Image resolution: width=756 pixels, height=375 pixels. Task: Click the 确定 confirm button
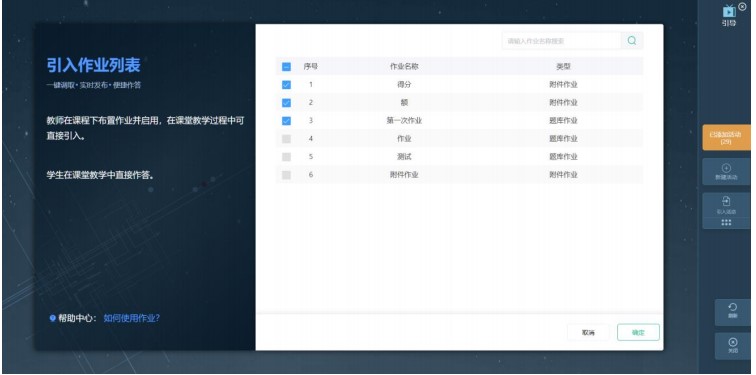(x=638, y=333)
